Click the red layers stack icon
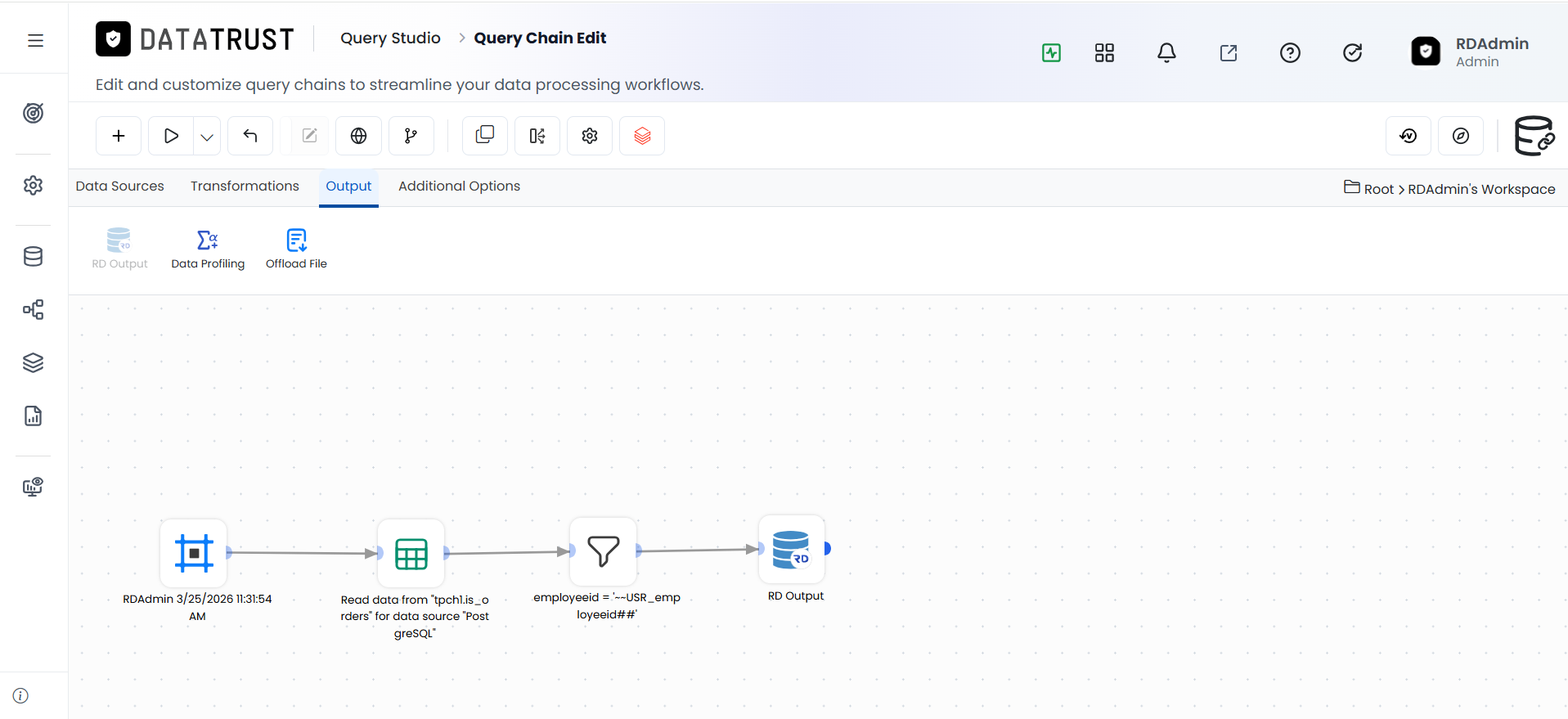 (642, 136)
